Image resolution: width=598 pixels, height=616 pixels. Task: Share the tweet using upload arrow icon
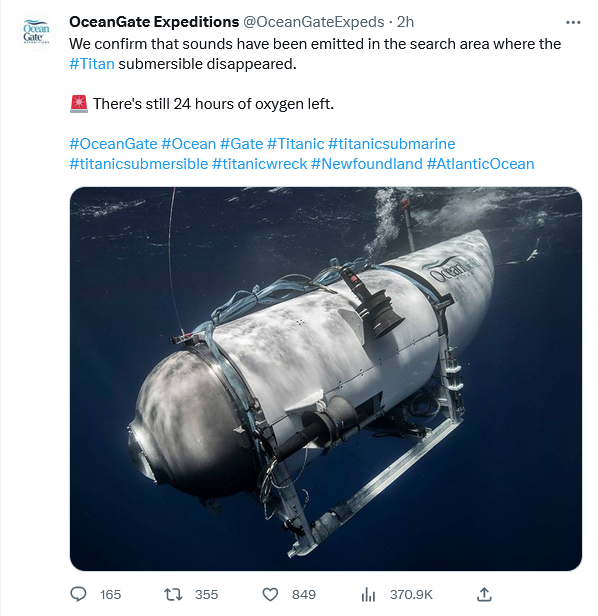pos(484,594)
